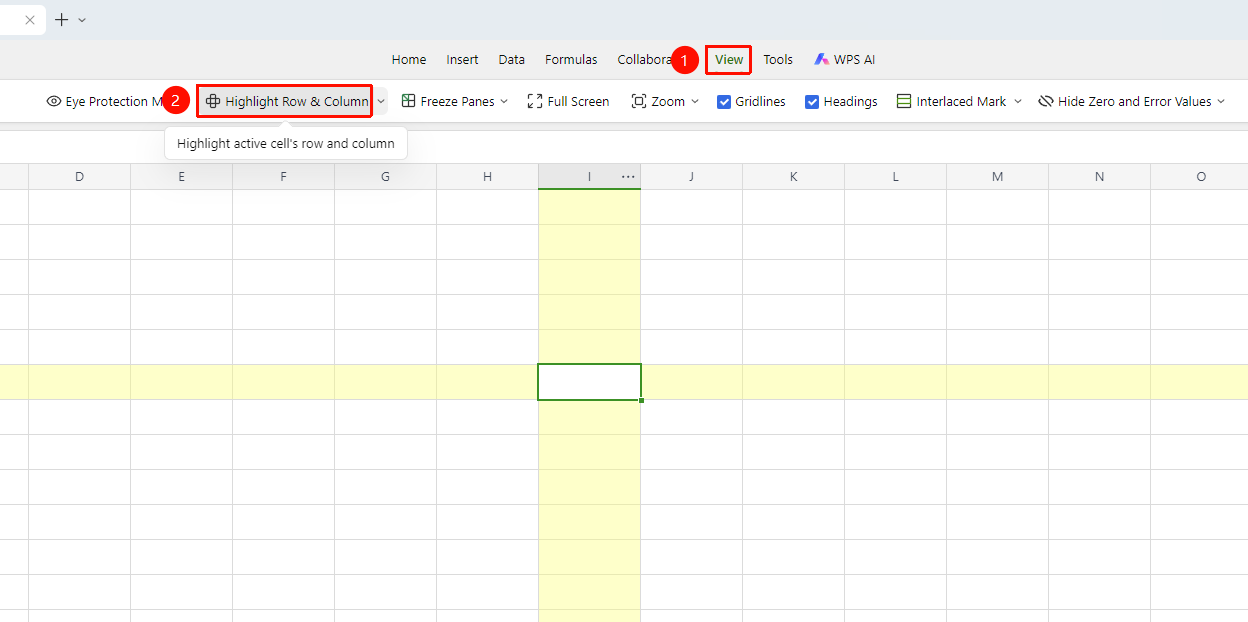1248x622 pixels.
Task: Click the View tab
Action: (x=729, y=59)
